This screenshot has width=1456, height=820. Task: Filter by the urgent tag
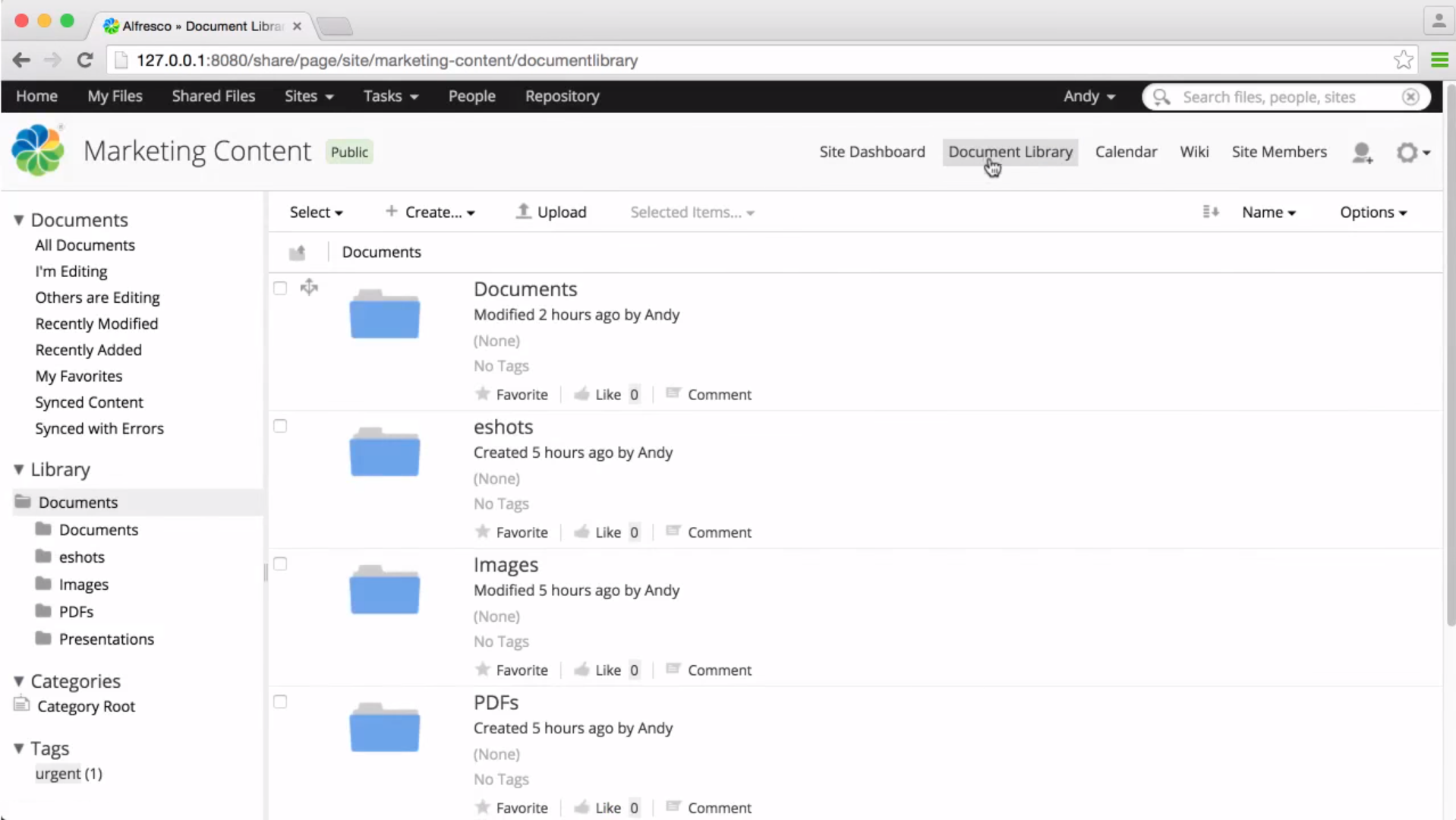tap(58, 774)
